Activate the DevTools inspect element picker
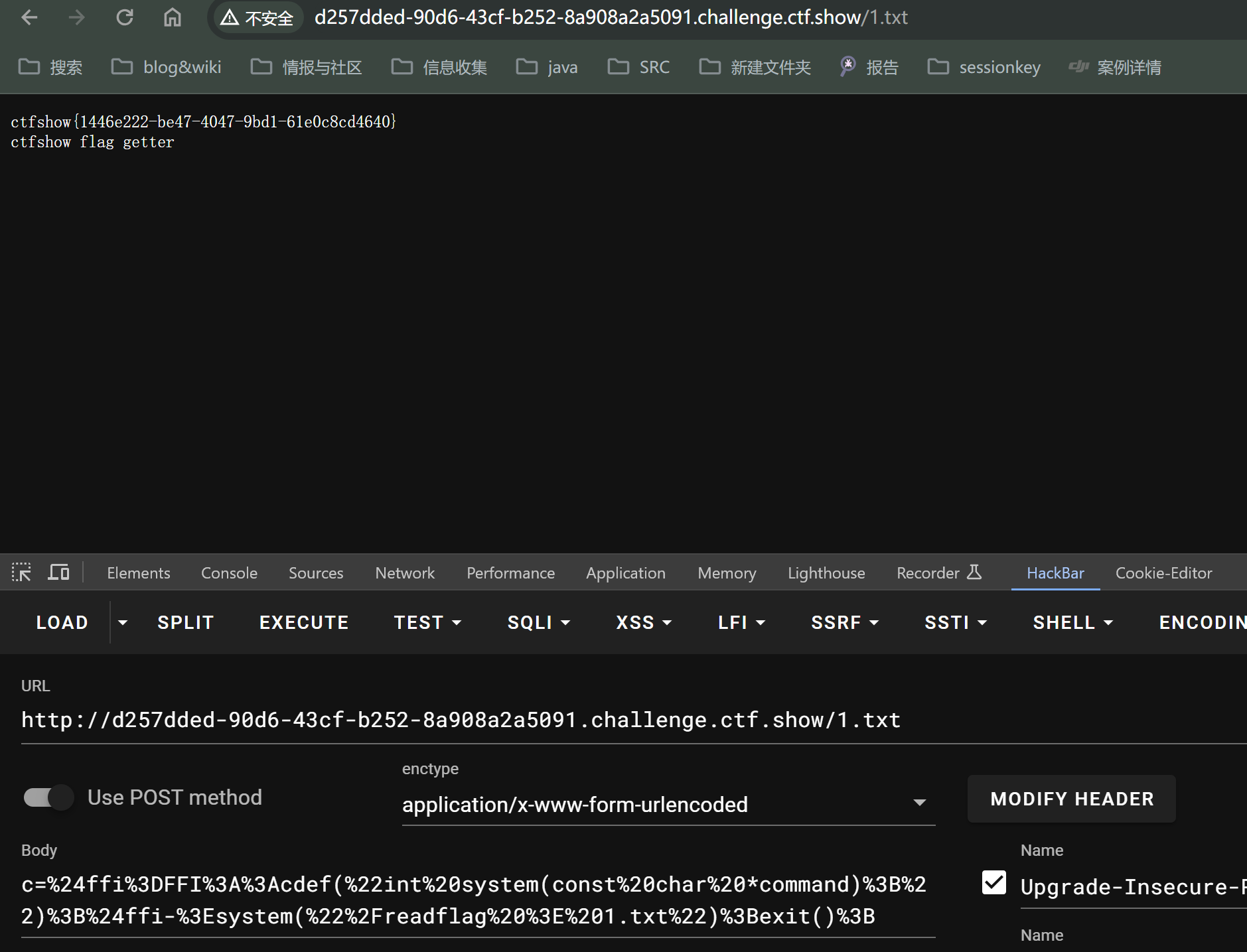 (x=21, y=572)
